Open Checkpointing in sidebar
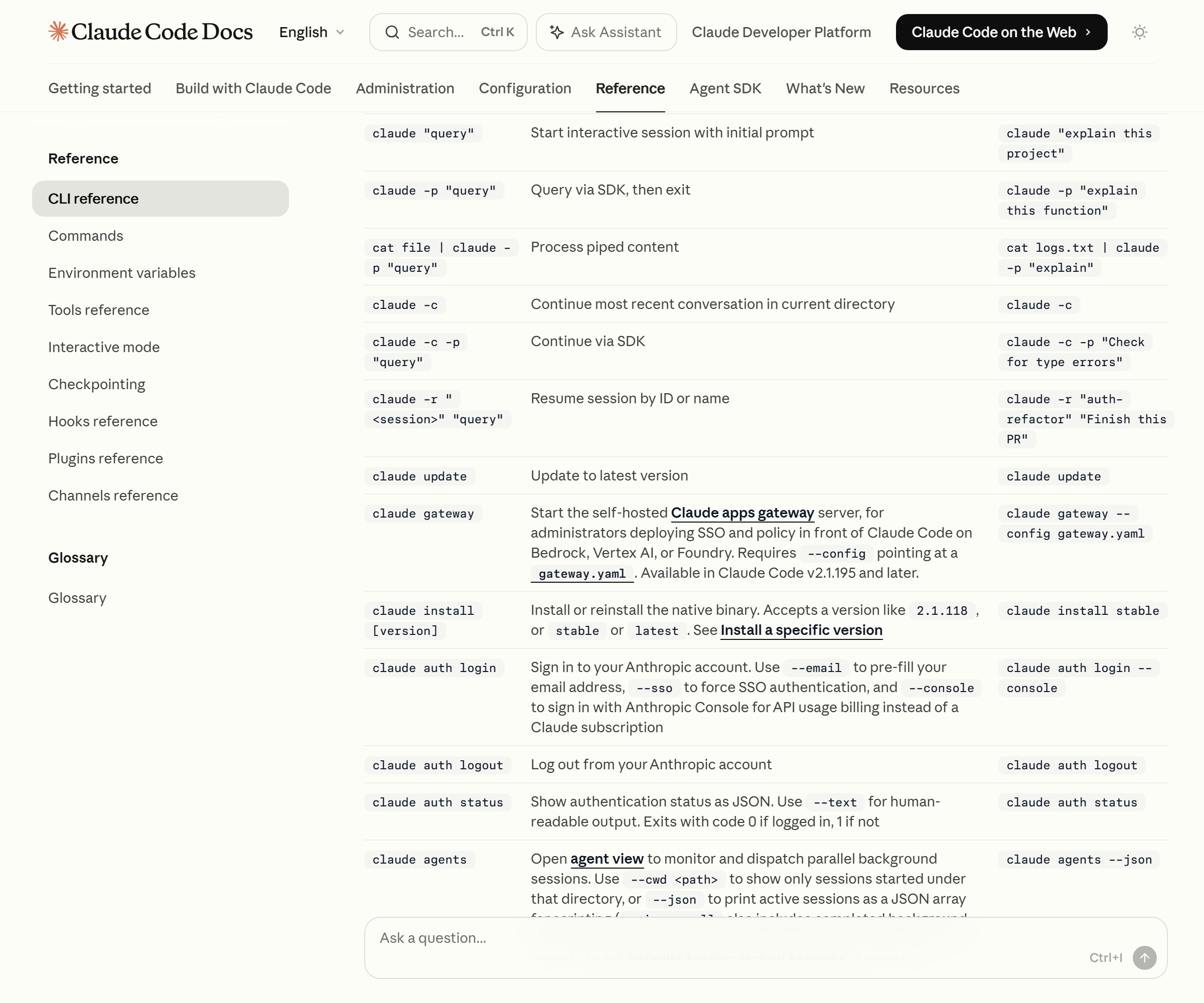This screenshot has width=1204, height=1003. pyautogui.click(x=97, y=384)
